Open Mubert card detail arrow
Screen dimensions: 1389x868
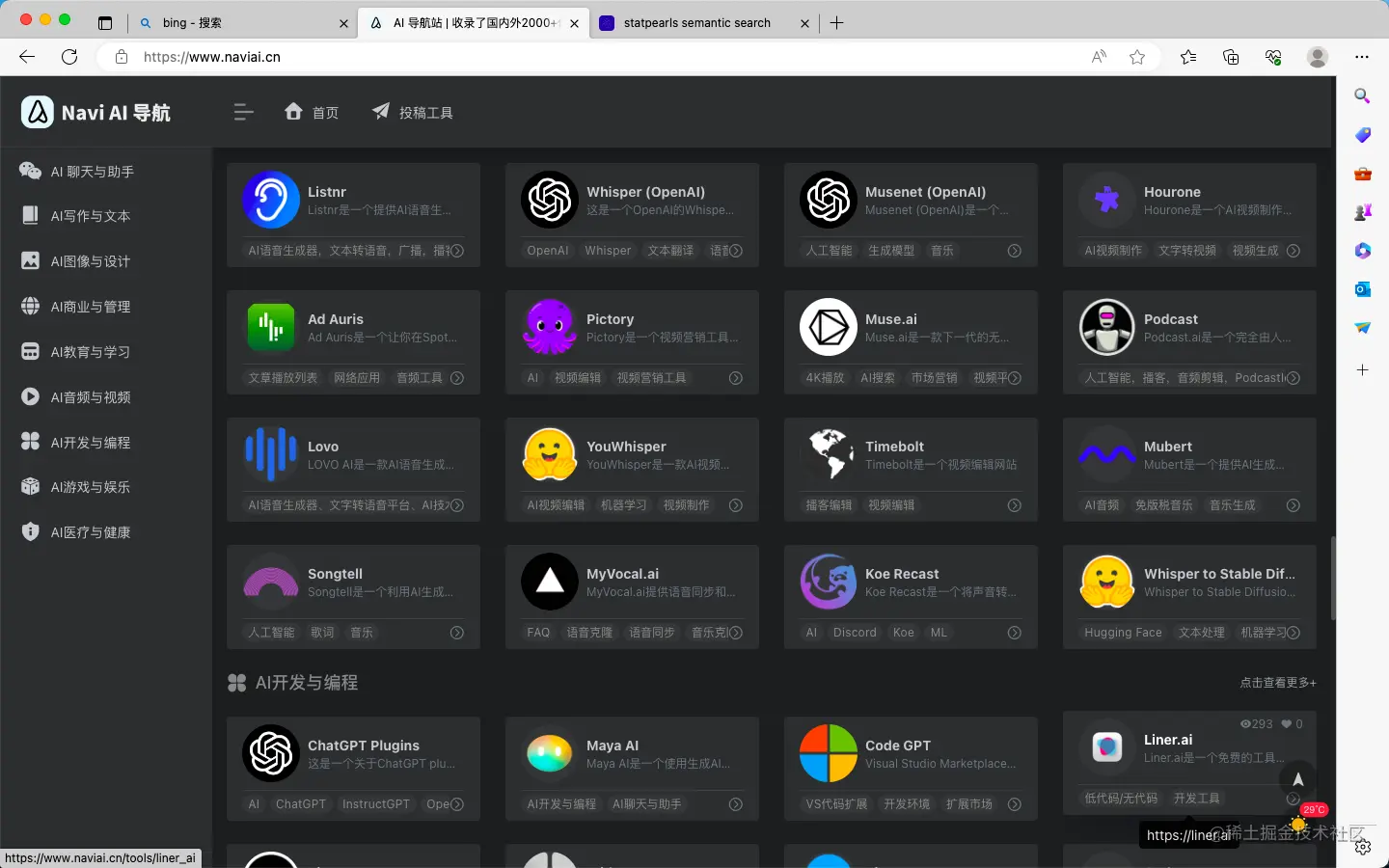pyautogui.click(x=1294, y=505)
